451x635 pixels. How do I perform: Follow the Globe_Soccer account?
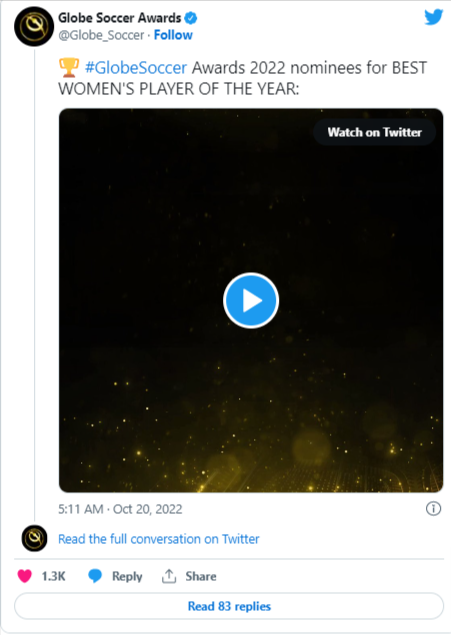click(x=173, y=35)
